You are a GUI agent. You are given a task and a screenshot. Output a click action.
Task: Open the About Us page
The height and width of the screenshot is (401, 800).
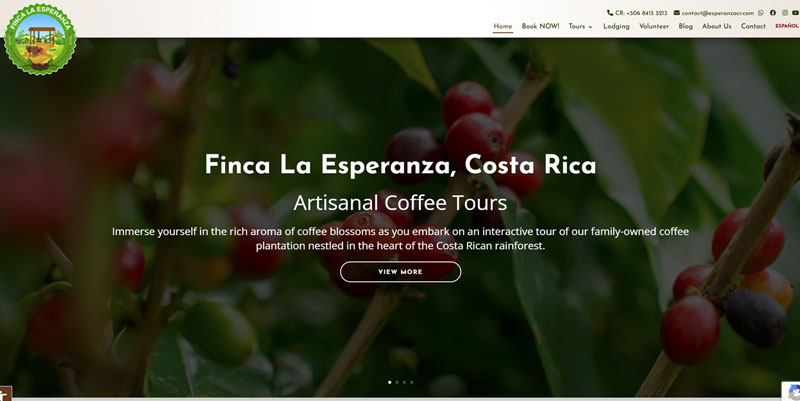click(716, 26)
